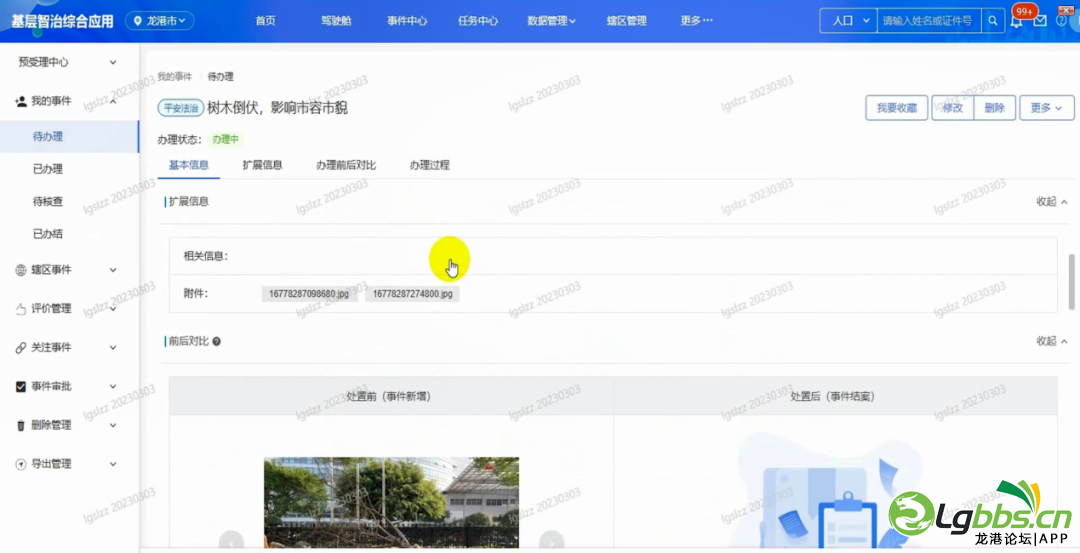
Task: Click the location pin icon beside 龙港市
Action: (138, 21)
